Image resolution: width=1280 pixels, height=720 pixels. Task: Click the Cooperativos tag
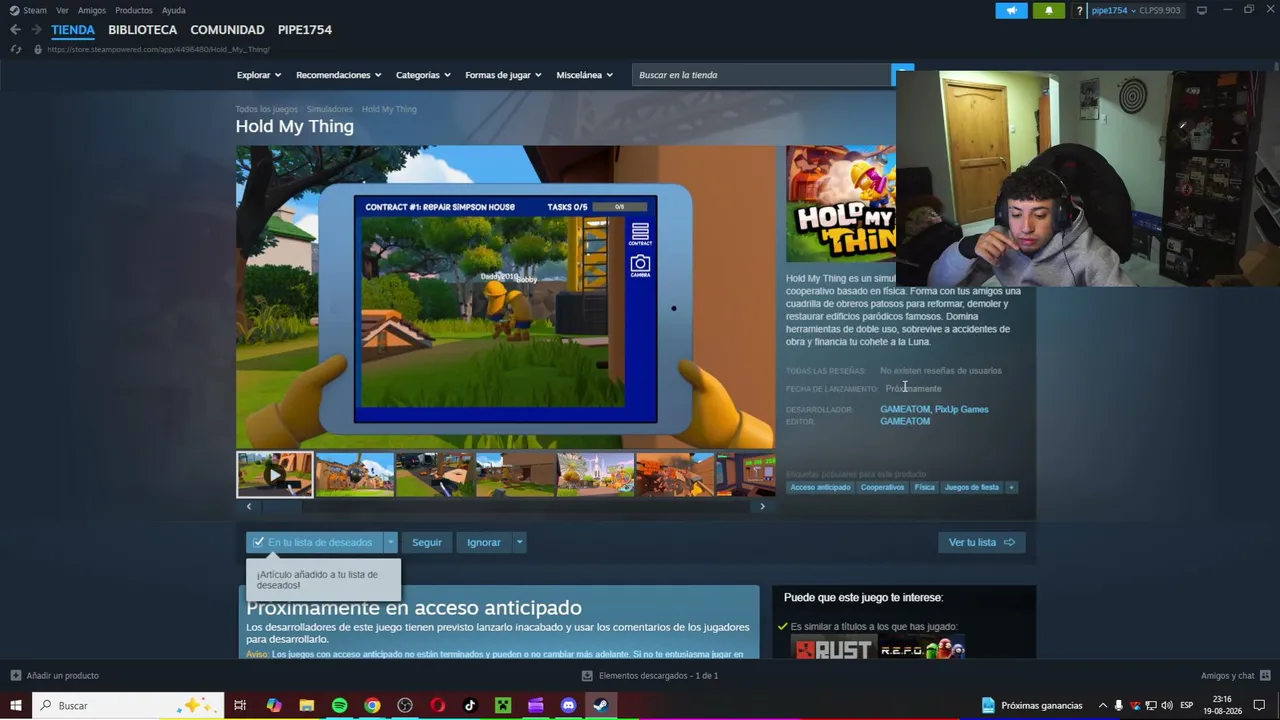tap(883, 487)
